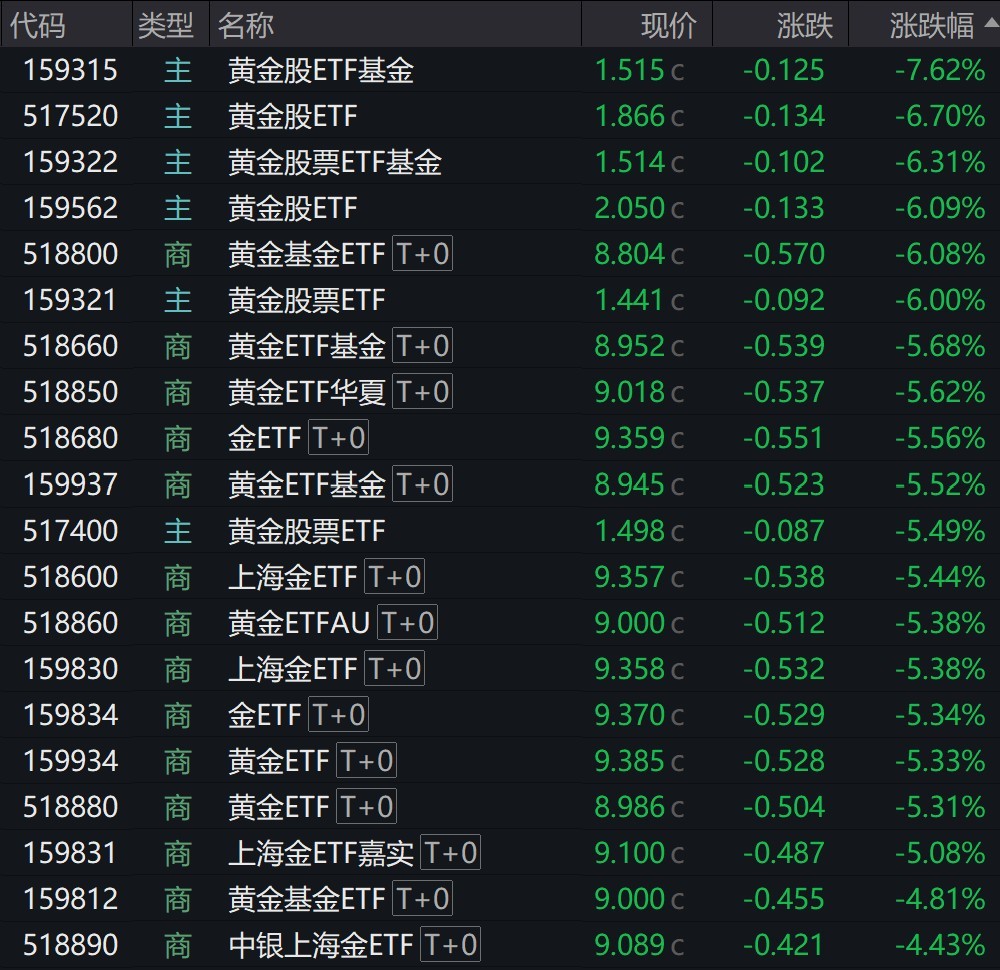Click the 类型 column header
Viewport: 1000px width, 970px height.
[x=165, y=25]
